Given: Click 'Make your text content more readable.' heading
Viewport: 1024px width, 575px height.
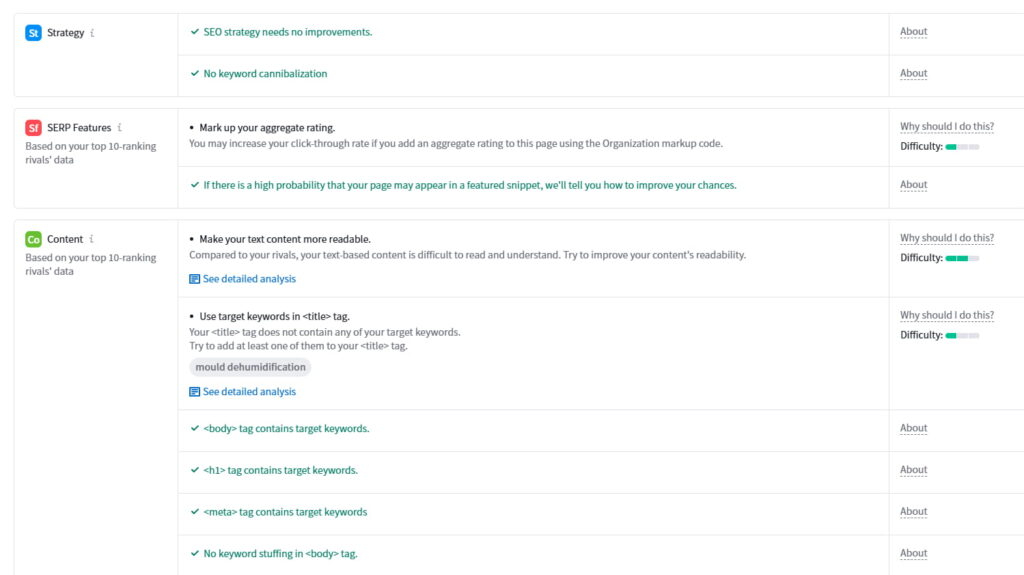Looking at the screenshot, I should 285,239.
